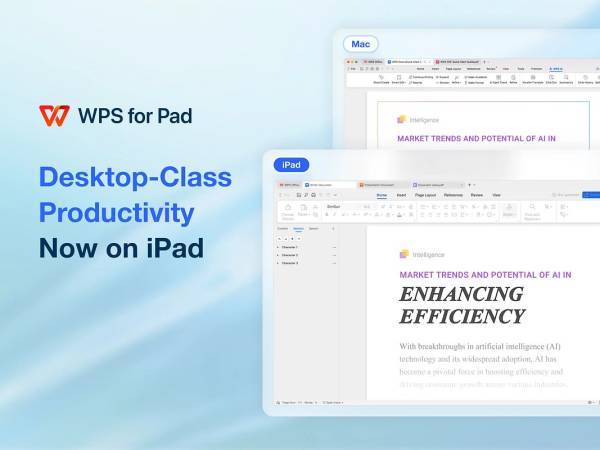
Task: Click the Paste icon in iPad ribbon
Action: pyautogui.click(x=303, y=210)
